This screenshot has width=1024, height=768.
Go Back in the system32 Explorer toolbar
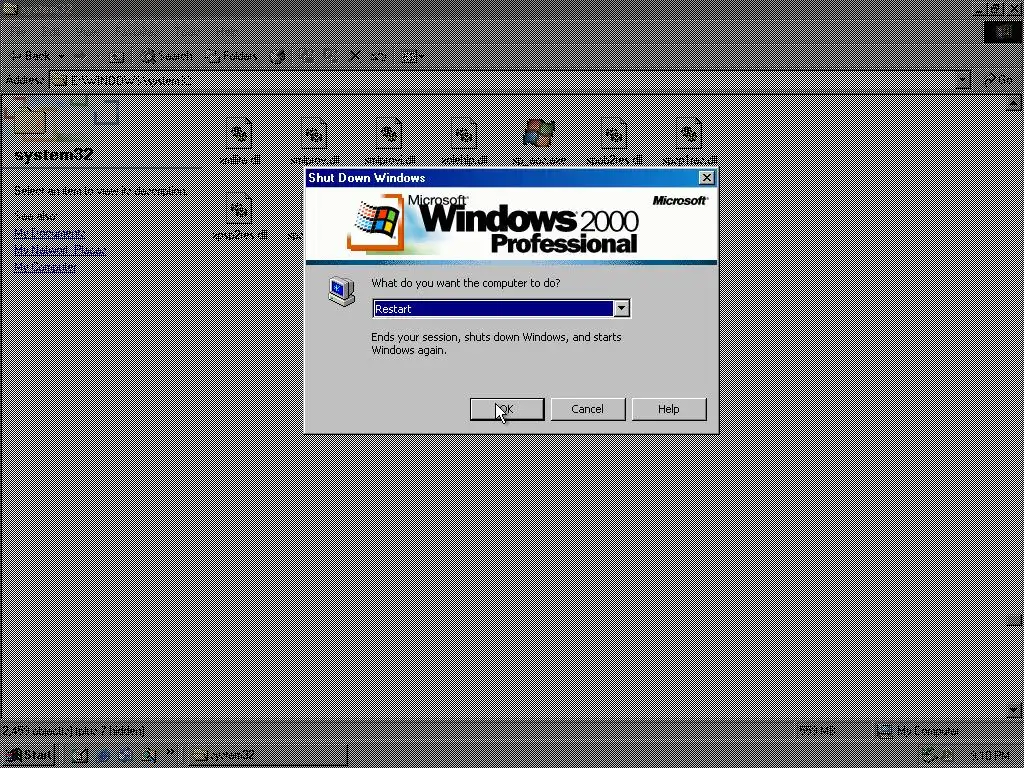(x=31, y=56)
